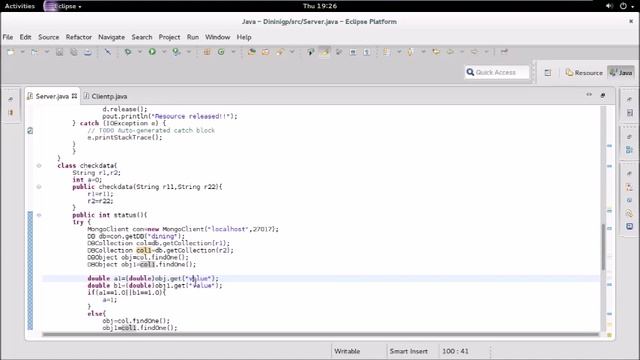Open the system volume indicator
The image size is (640, 360).
coord(609,6)
